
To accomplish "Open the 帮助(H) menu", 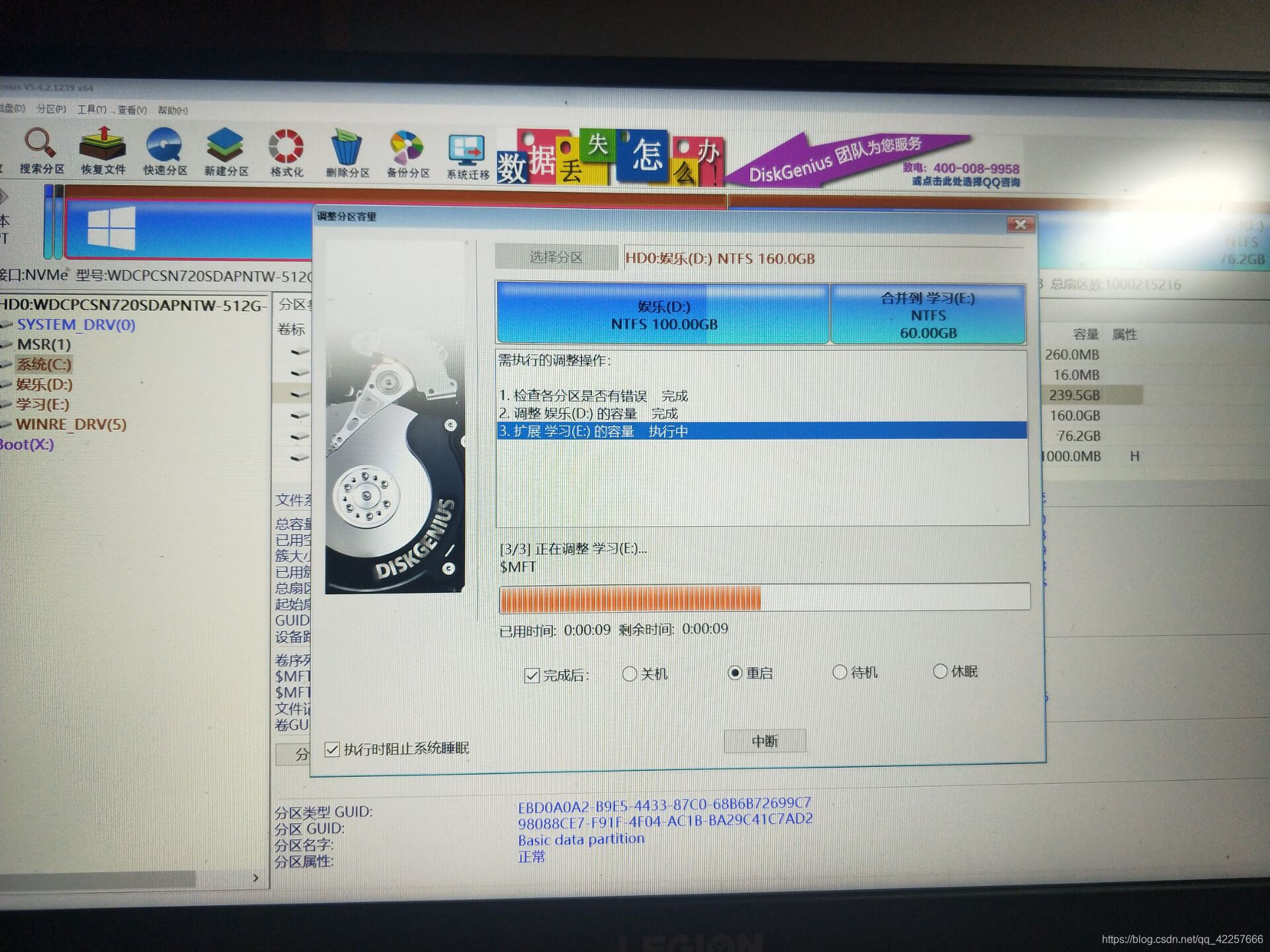I will [172, 110].
